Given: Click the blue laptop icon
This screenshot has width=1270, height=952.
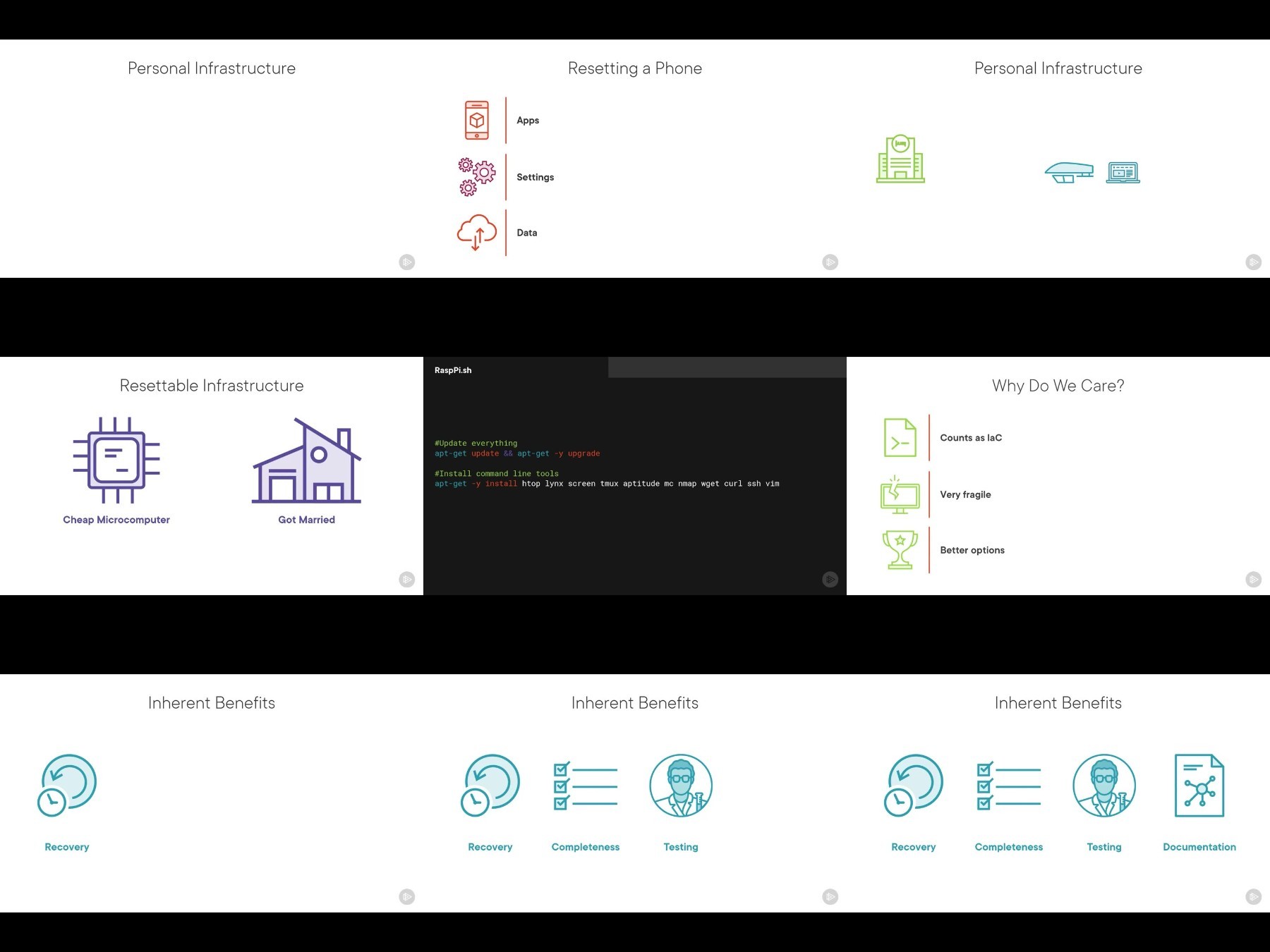Looking at the screenshot, I should point(1123,172).
